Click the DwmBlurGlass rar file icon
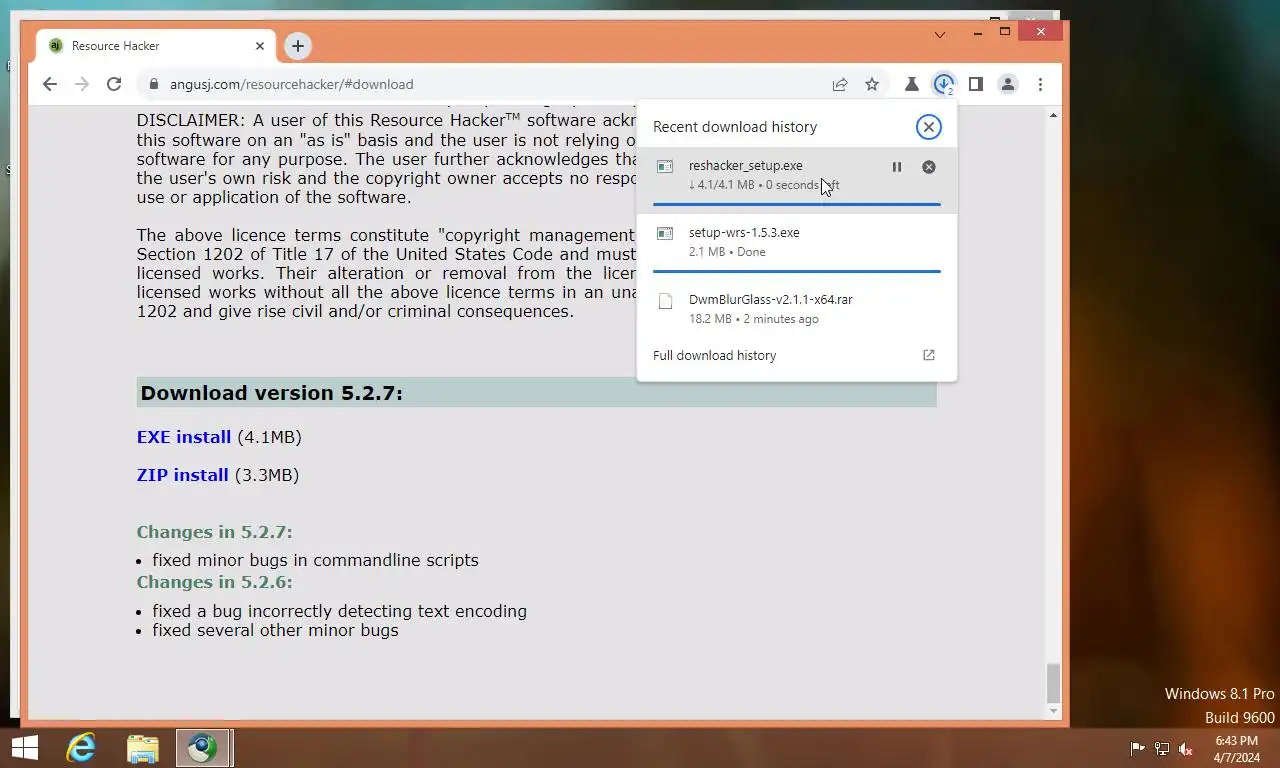1280x768 pixels. pos(665,301)
